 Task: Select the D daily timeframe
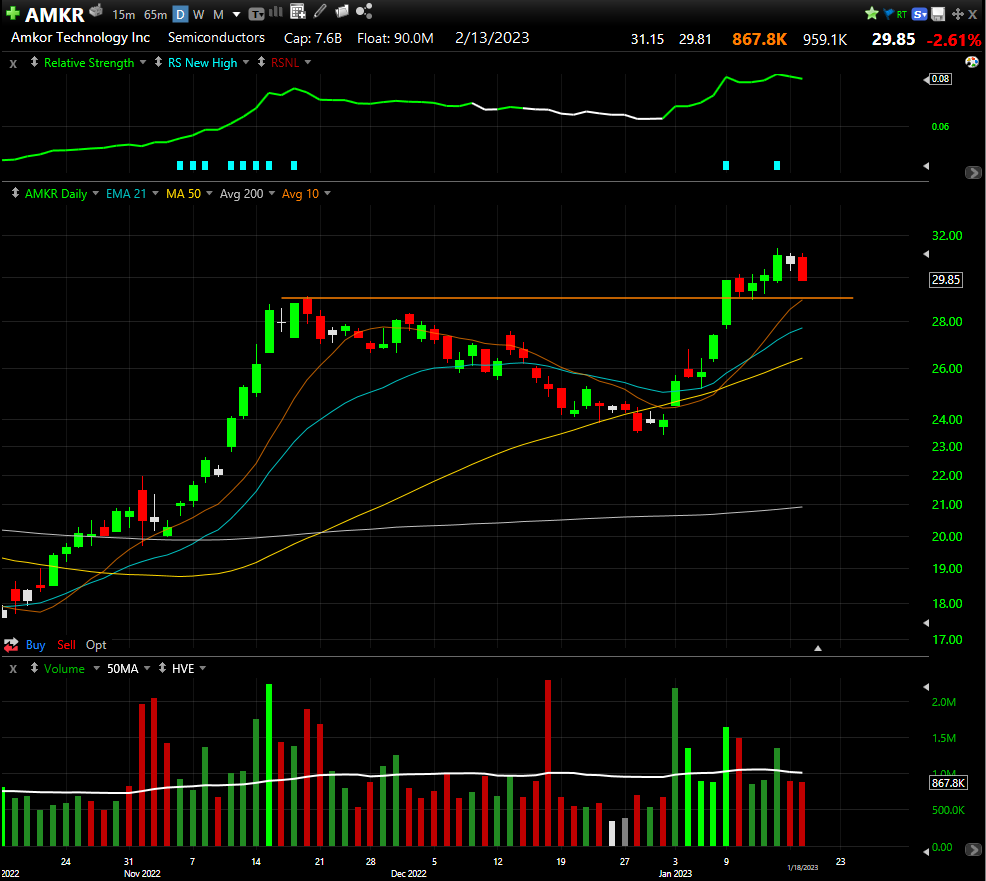tap(180, 14)
